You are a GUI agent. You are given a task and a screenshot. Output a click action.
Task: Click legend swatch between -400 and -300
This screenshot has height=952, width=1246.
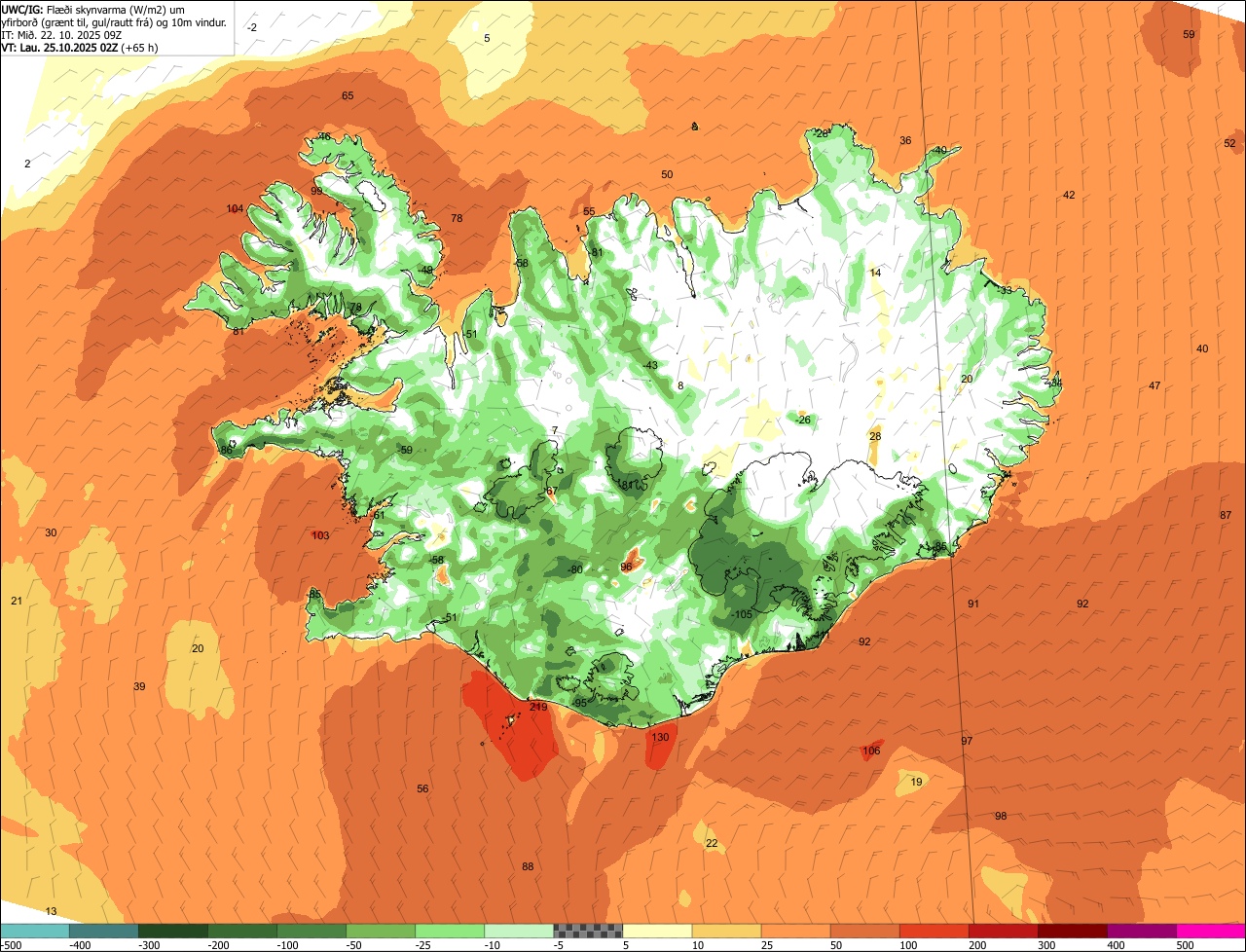click(103, 931)
